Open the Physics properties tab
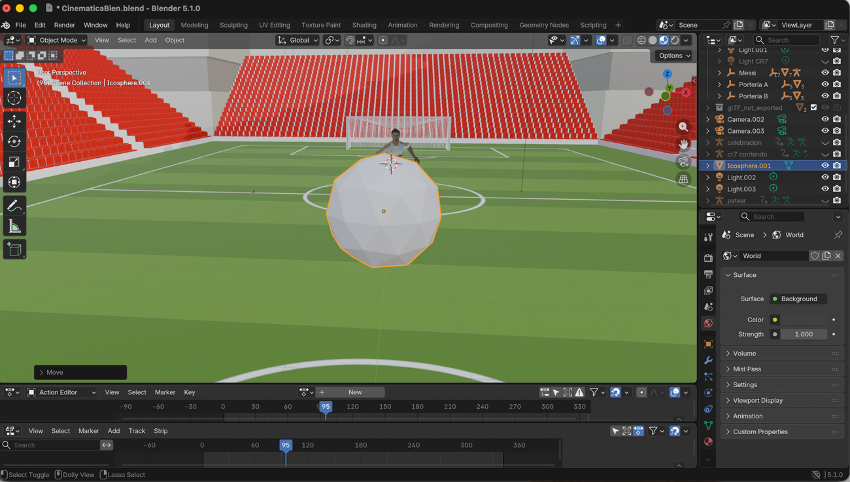The height and width of the screenshot is (482, 850). (x=708, y=393)
